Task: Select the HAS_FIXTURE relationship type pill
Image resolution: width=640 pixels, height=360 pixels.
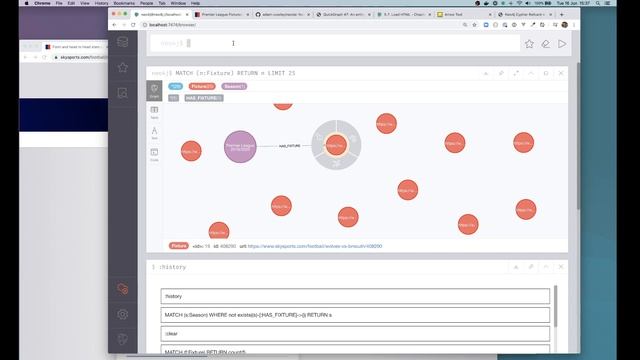Action: (204, 98)
